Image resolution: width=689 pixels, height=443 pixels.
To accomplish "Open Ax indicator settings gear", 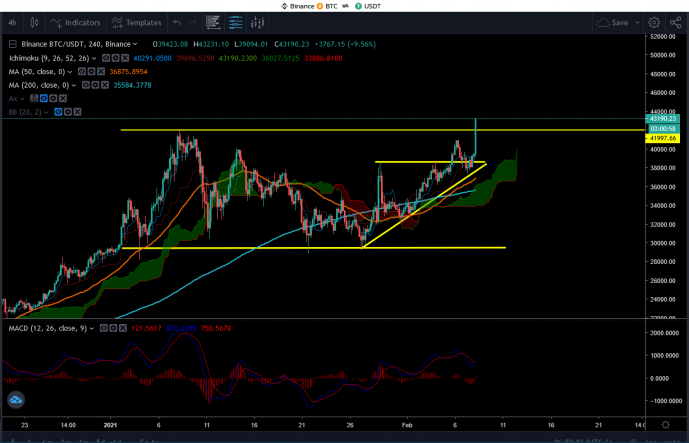I will coord(53,98).
